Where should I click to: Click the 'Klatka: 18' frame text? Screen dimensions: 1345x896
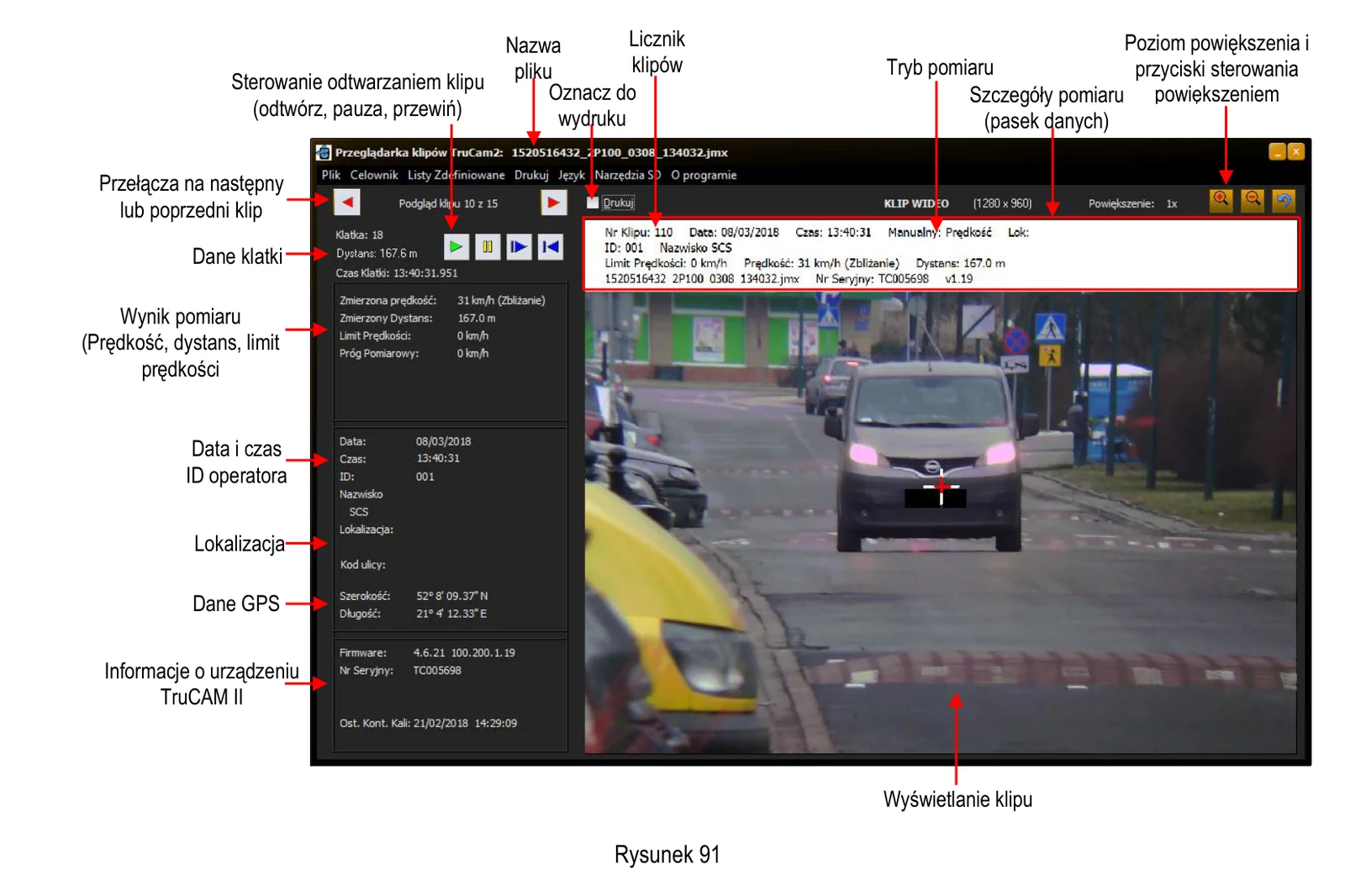(359, 235)
